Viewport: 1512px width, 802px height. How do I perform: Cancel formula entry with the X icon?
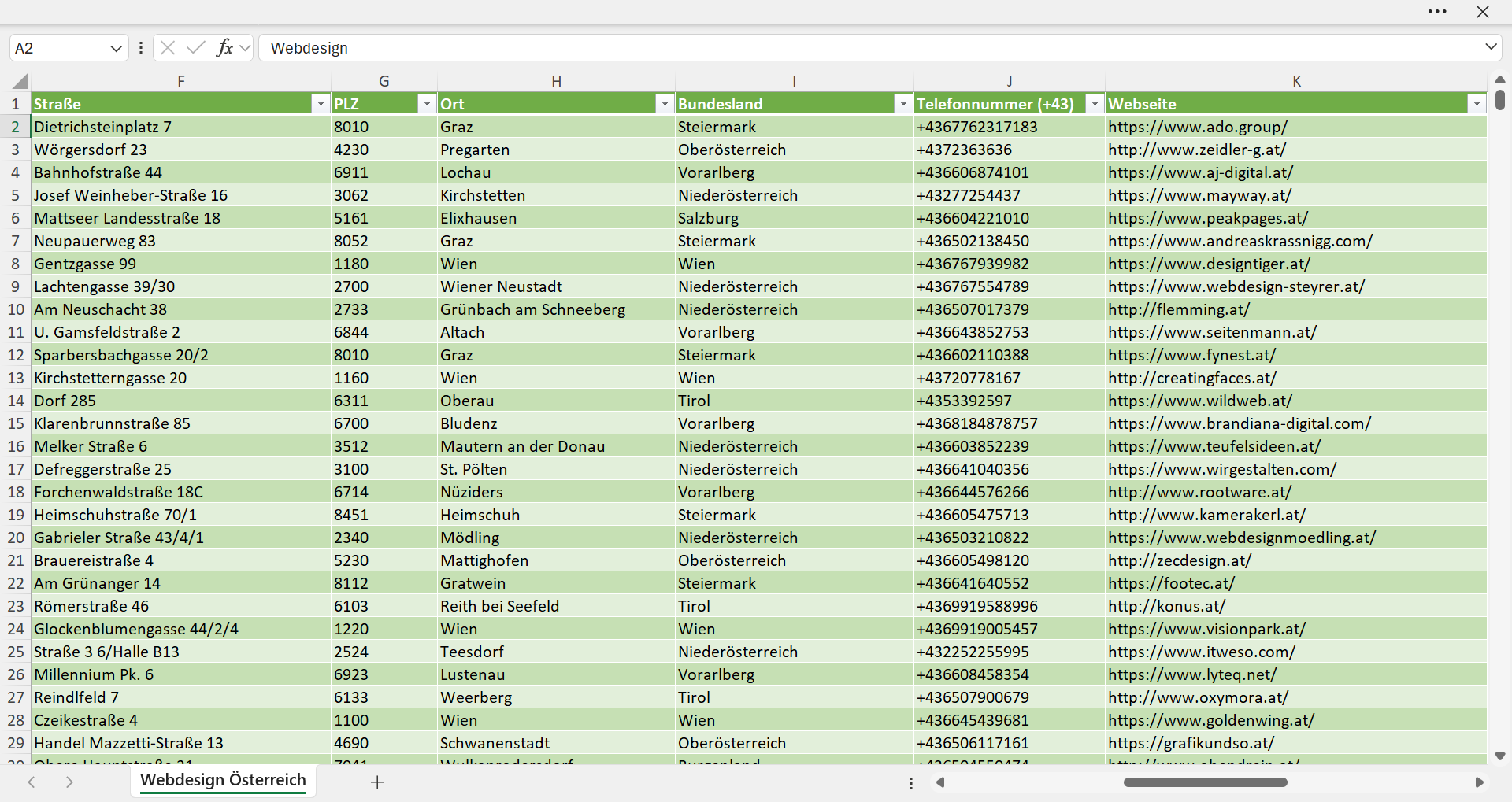click(x=168, y=48)
